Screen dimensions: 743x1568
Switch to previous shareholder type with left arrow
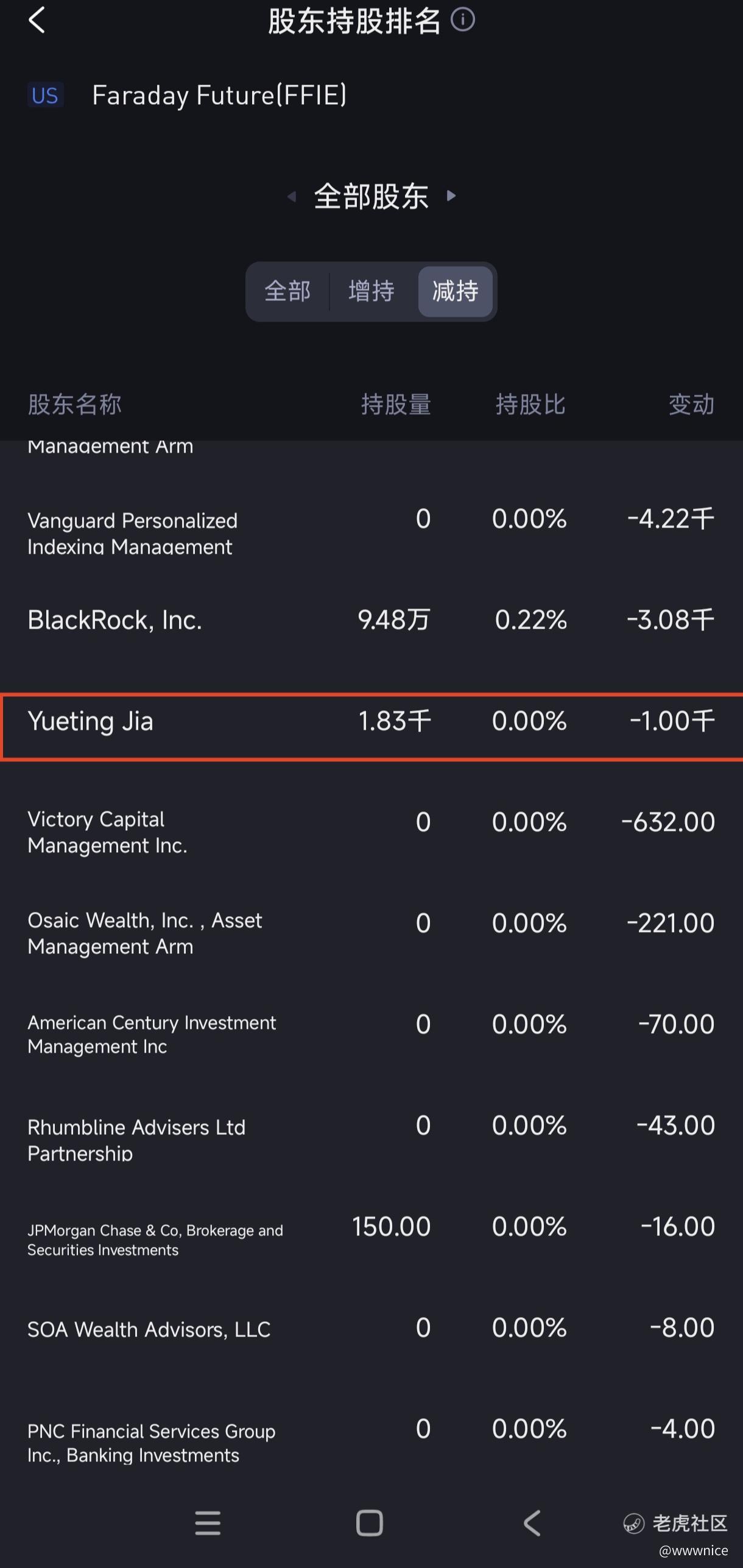[x=292, y=196]
